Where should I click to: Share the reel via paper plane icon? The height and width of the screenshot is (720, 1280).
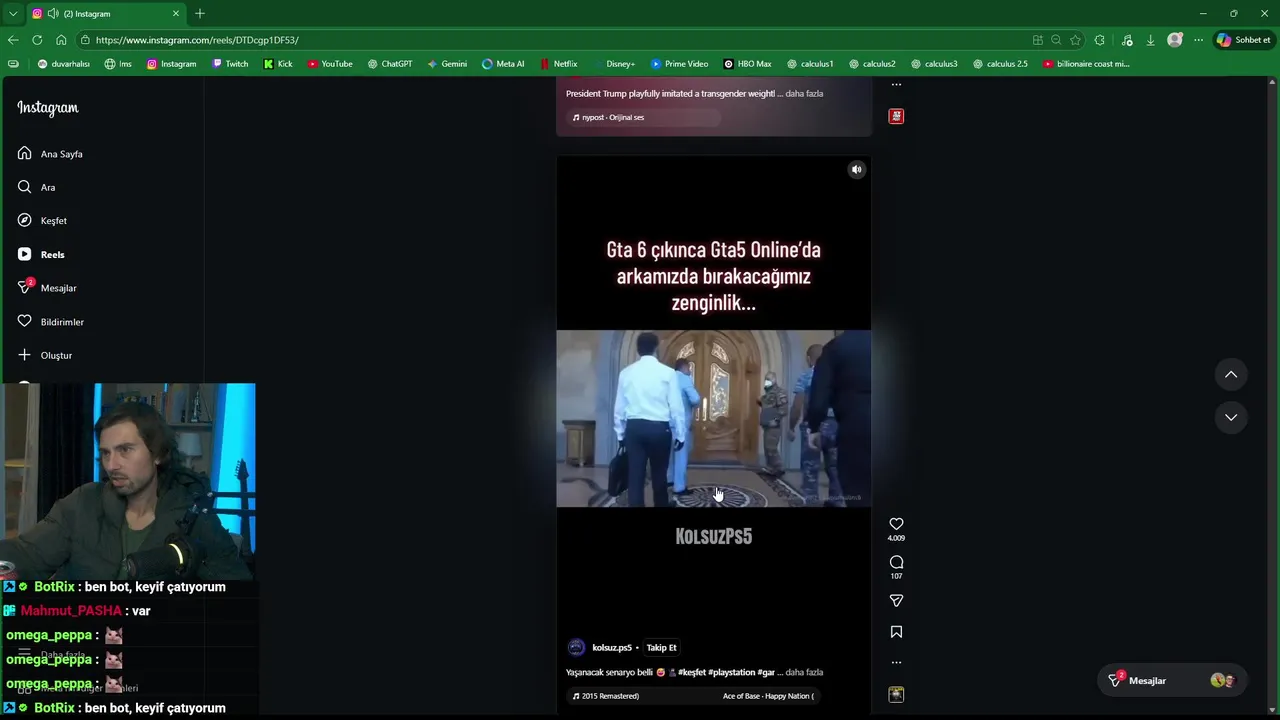(x=896, y=601)
